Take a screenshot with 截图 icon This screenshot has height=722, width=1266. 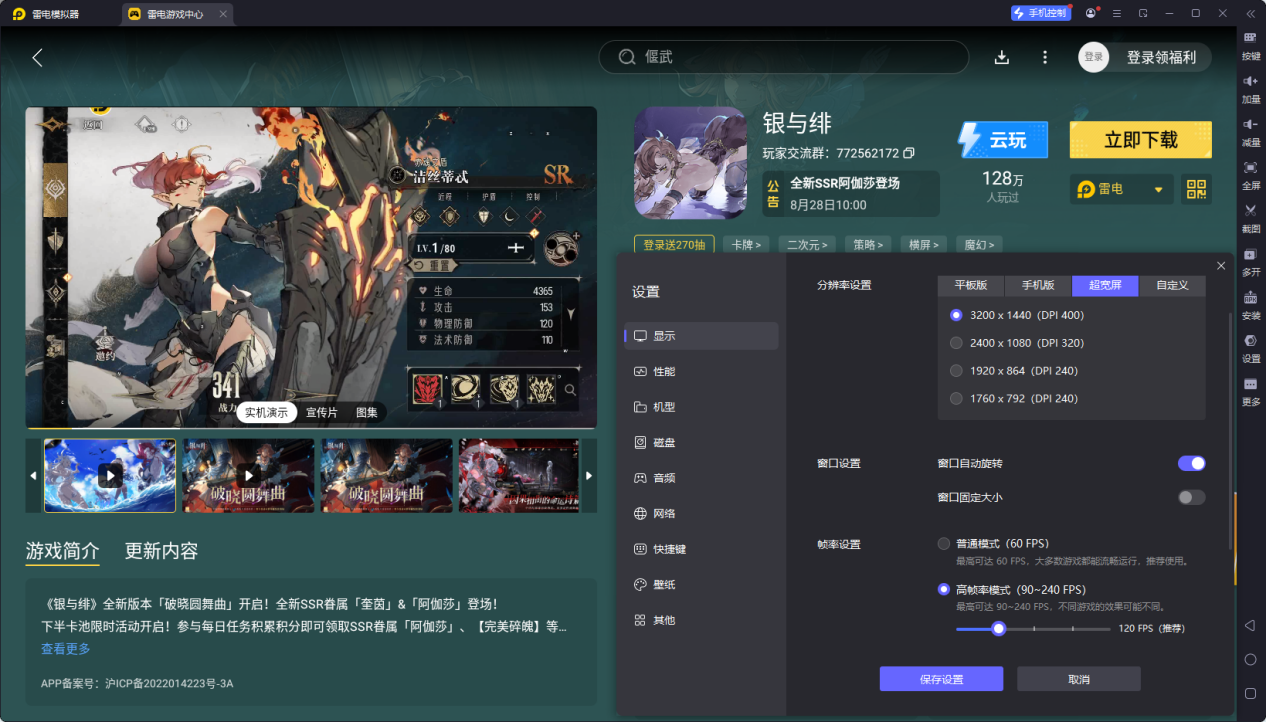[x=1251, y=217]
